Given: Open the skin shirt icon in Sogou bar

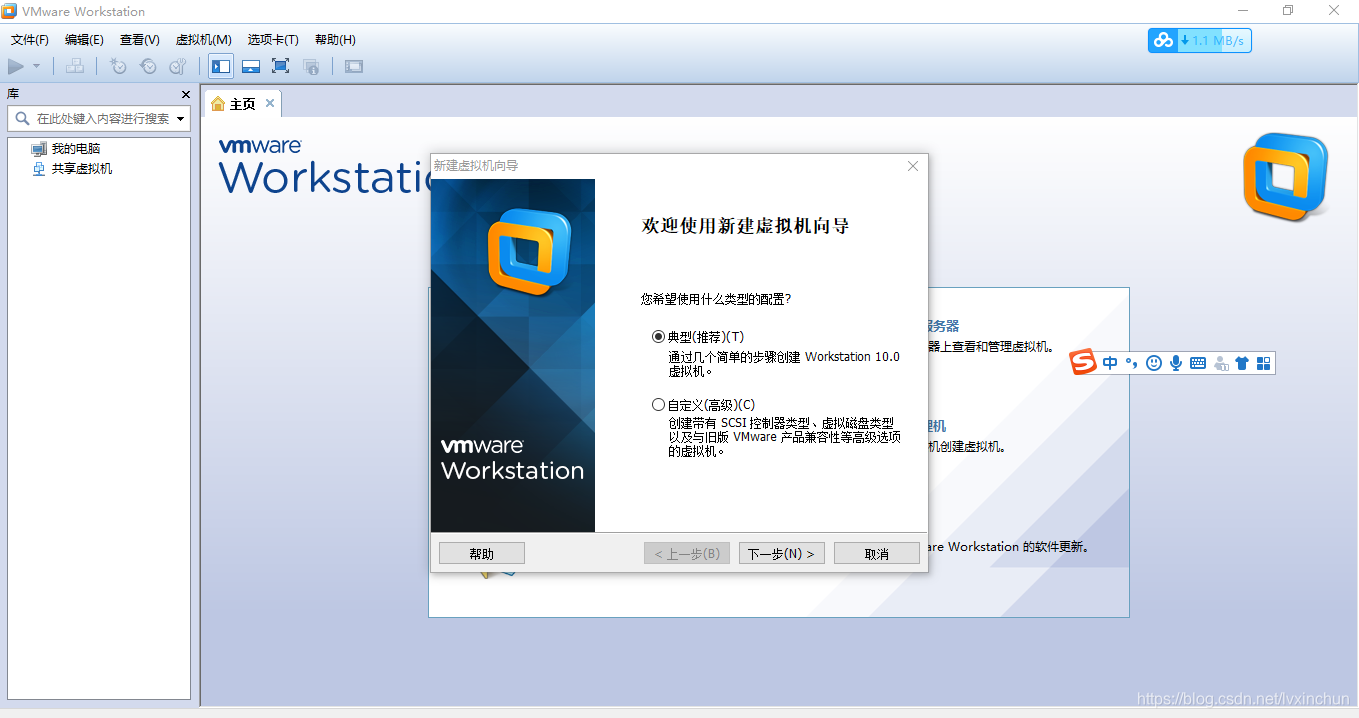Looking at the screenshot, I should [x=1242, y=363].
